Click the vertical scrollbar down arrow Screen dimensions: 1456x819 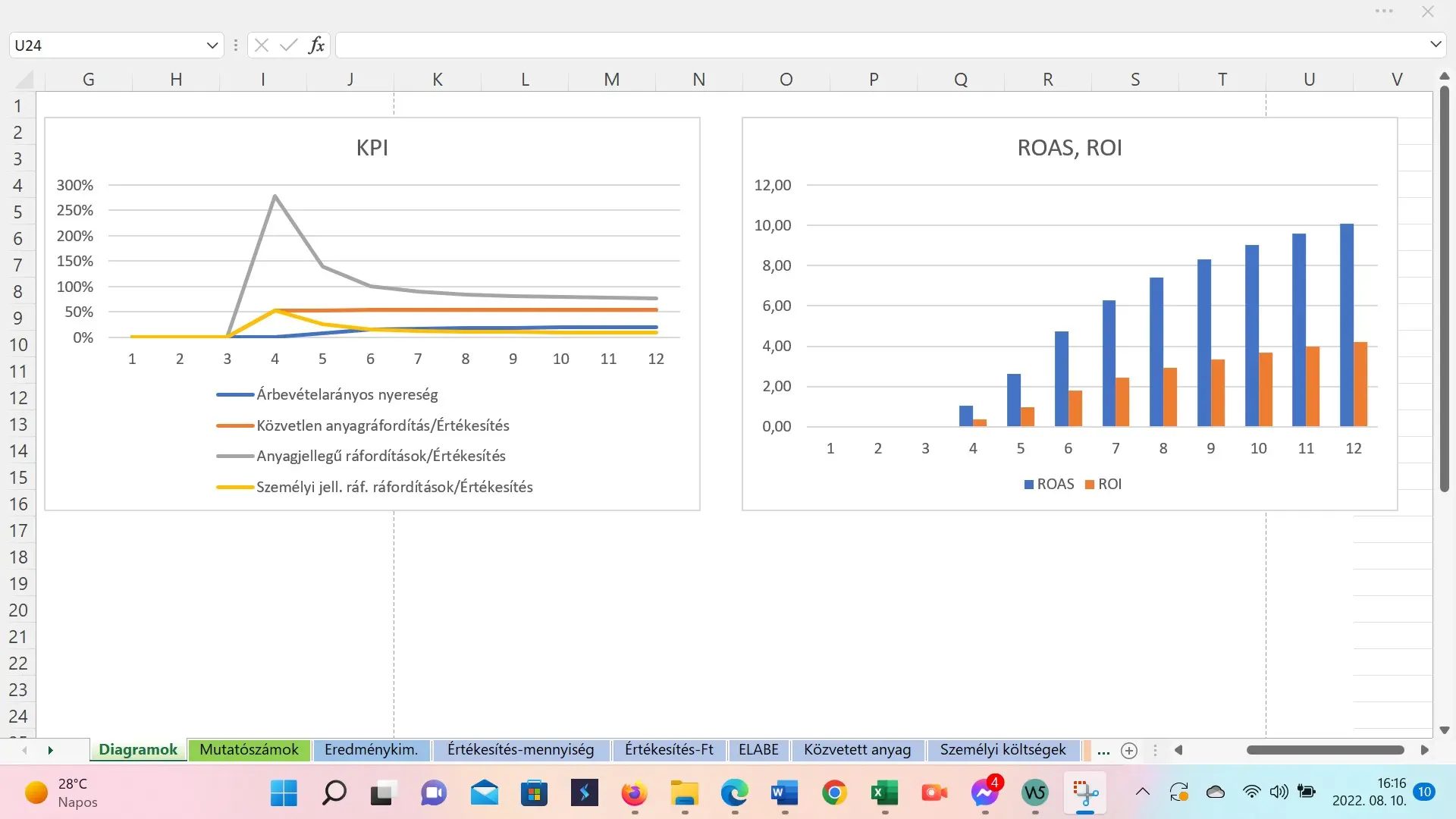pyautogui.click(x=1444, y=730)
